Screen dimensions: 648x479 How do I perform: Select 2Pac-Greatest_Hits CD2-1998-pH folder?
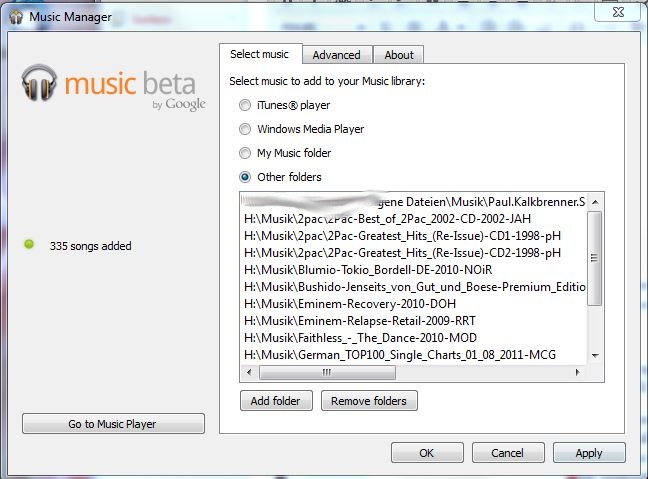coord(413,253)
